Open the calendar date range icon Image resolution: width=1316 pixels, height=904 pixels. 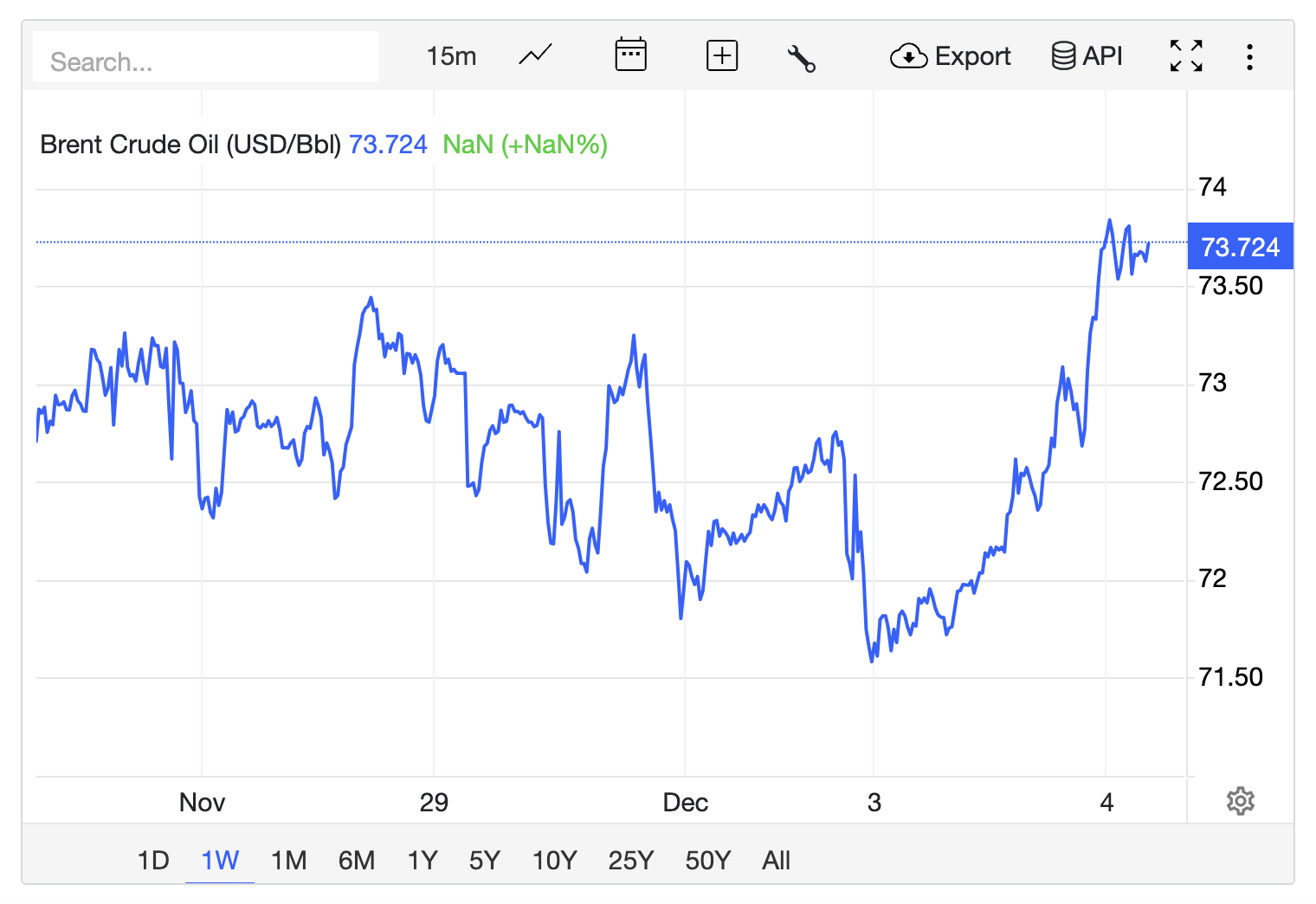[630, 55]
